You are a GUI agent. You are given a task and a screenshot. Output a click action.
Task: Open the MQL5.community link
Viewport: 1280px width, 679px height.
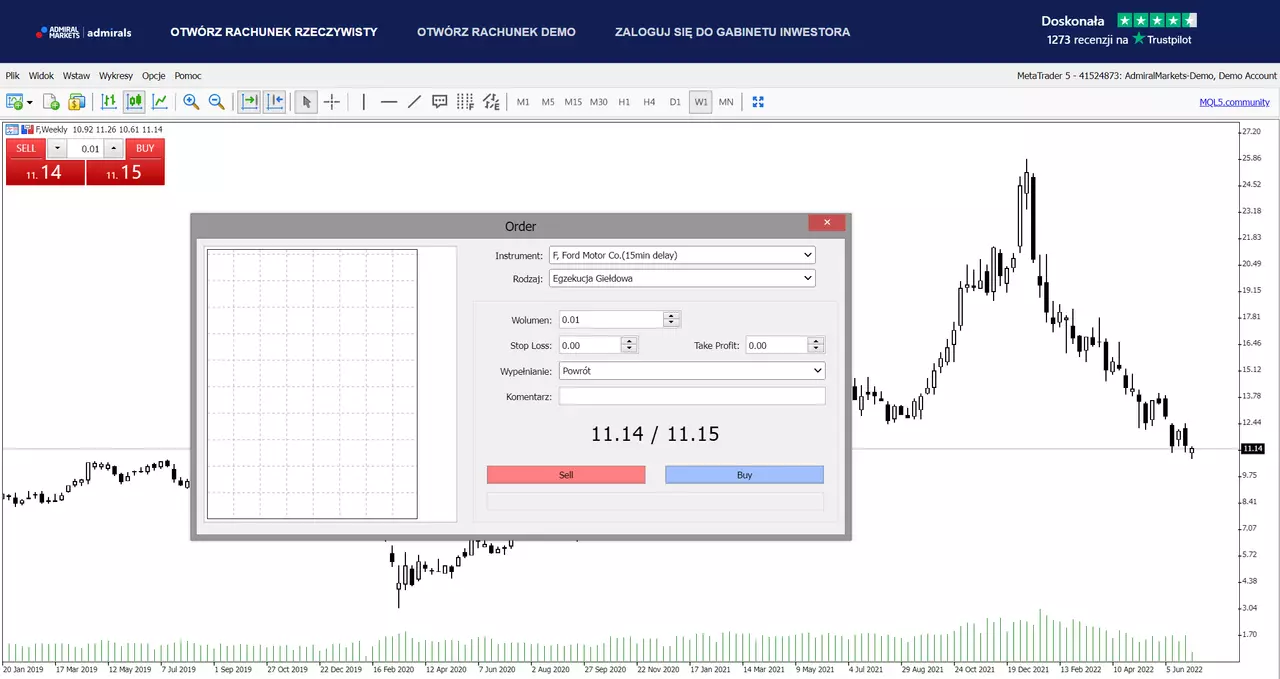tap(1234, 102)
